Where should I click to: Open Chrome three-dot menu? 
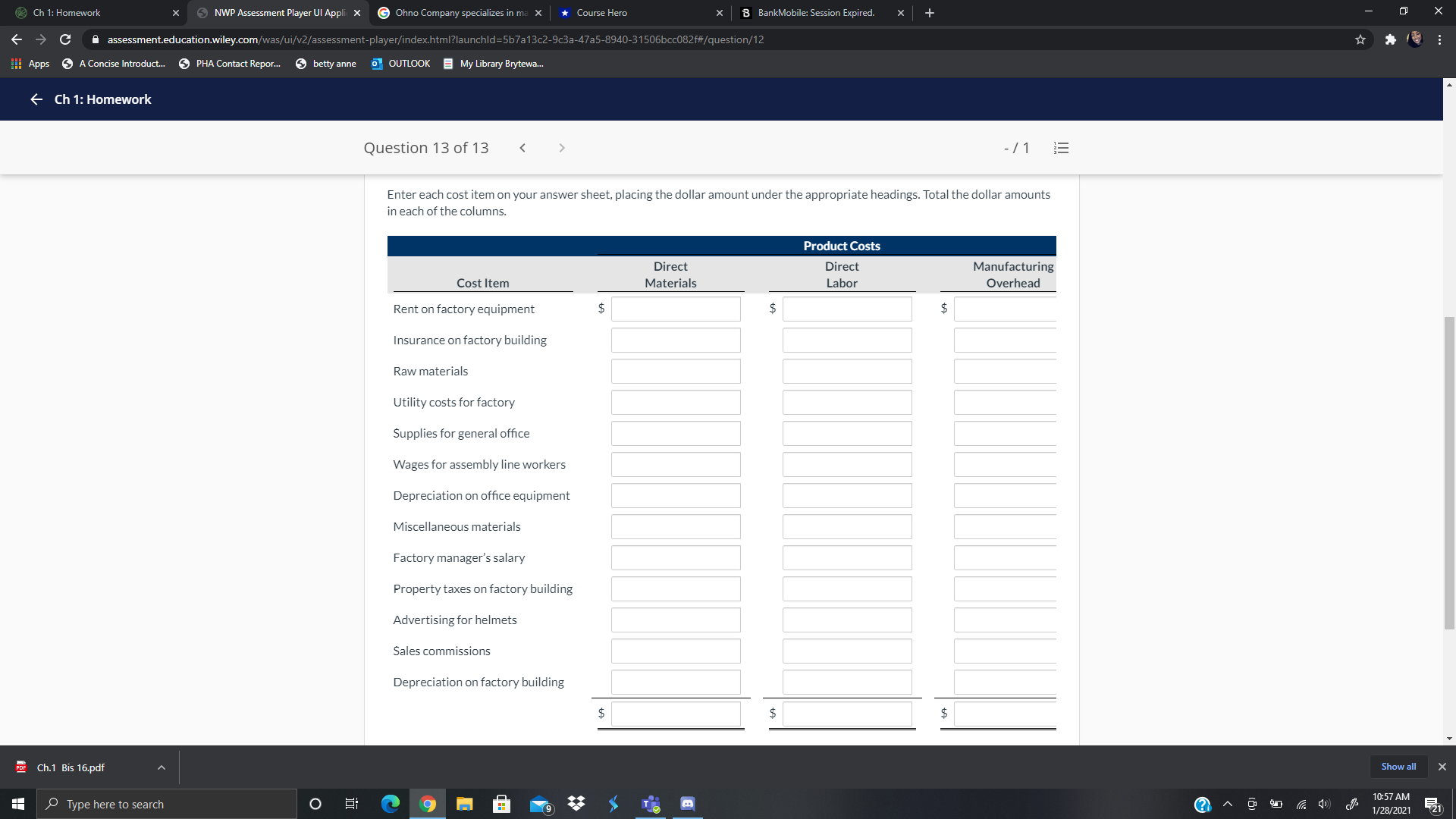(x=1439, y=39)
